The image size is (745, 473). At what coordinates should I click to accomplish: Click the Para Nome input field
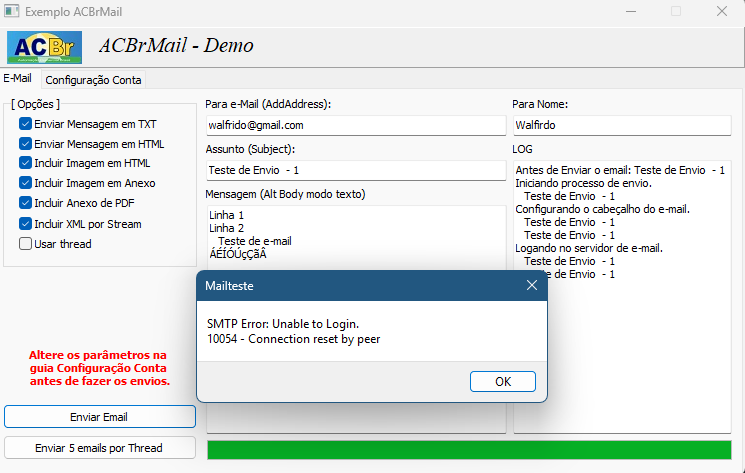click(622, 125)
